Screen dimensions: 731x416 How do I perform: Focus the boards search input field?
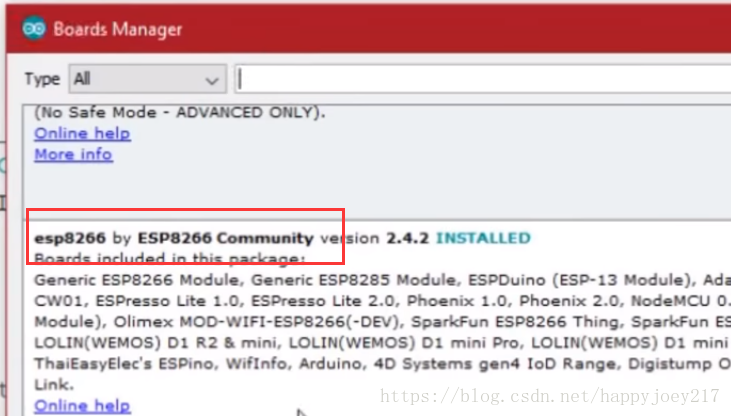click(483, 79)
